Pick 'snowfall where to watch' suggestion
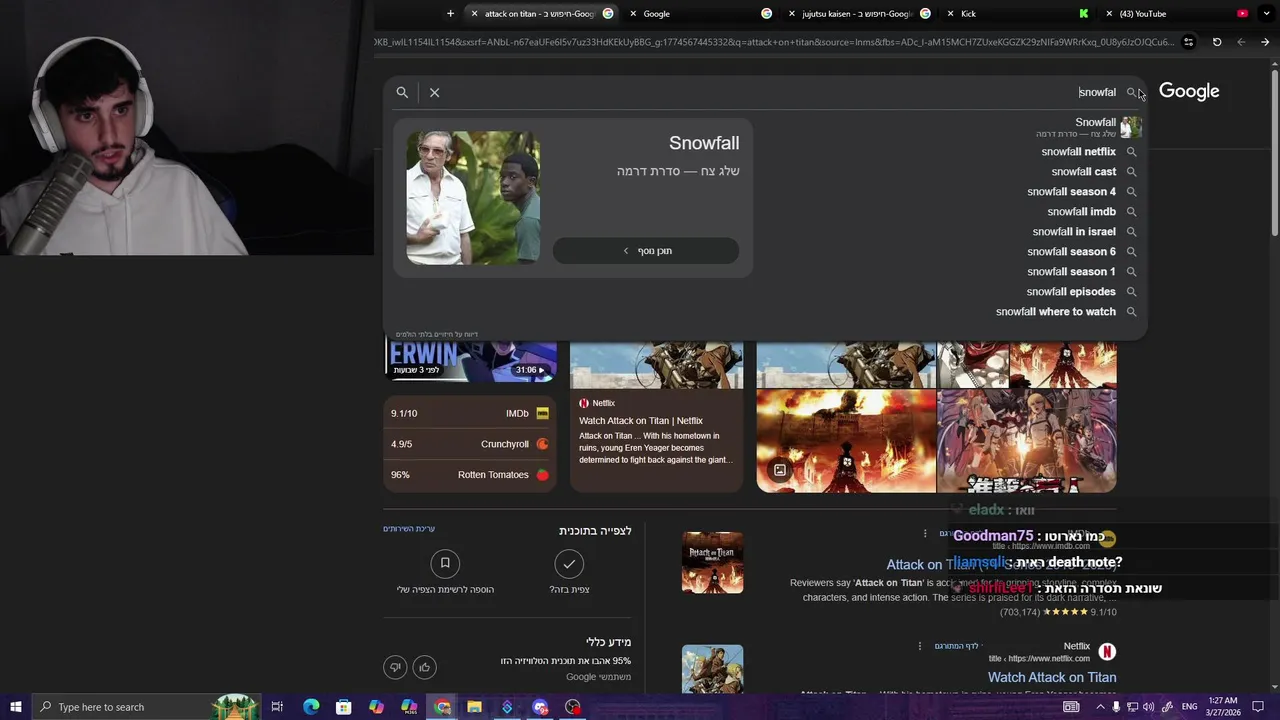Viewport: 1280px width, 720px height. (x=1056, y=312)
